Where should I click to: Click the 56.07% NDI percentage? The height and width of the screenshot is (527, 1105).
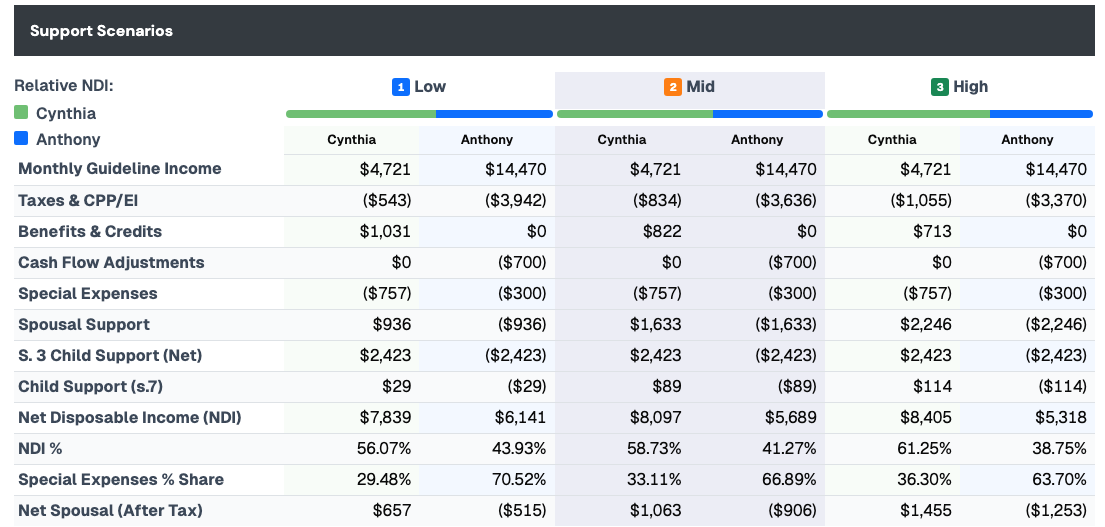pyautogui.click(x=385, y=449)
